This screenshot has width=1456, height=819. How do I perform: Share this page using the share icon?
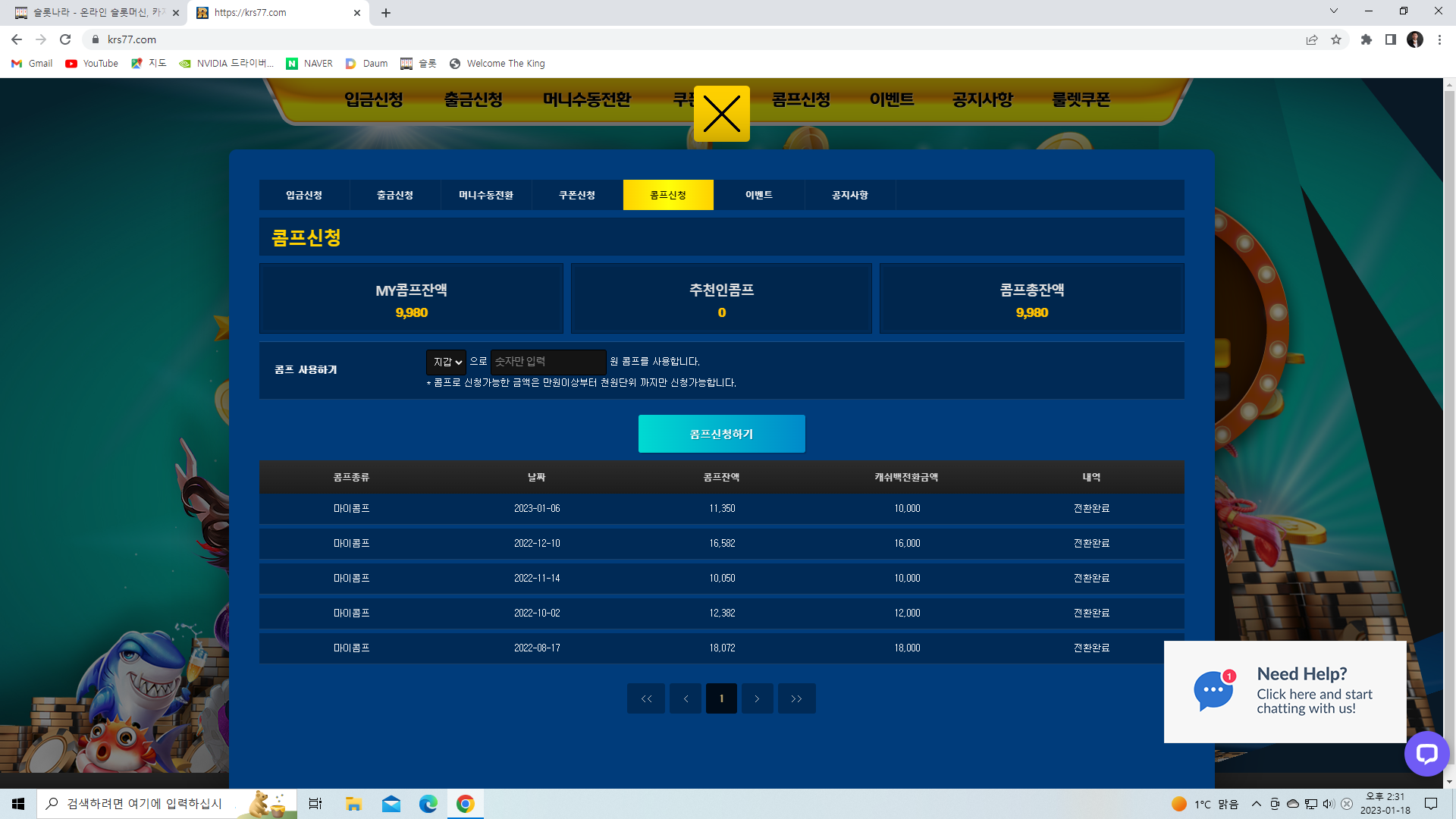tap(1312, 39)
